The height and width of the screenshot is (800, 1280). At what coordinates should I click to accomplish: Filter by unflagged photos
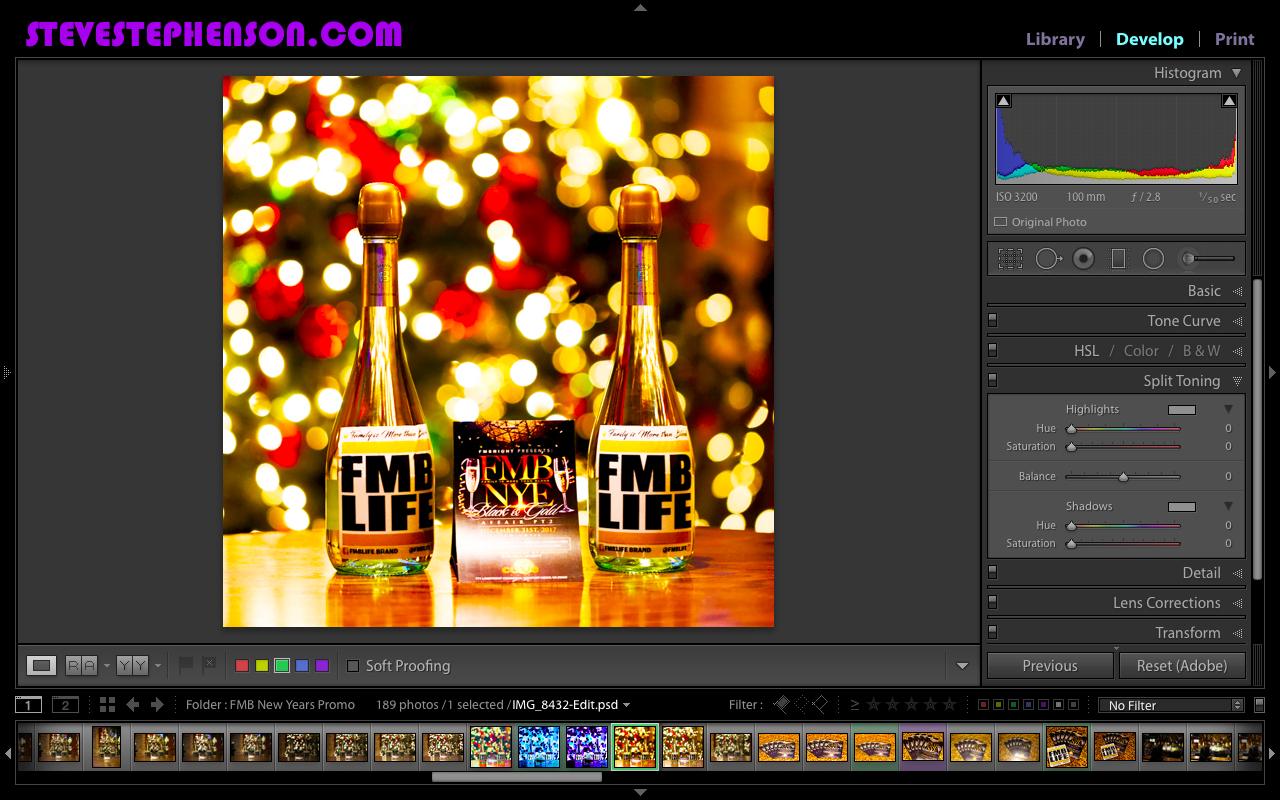click(801, 704)
